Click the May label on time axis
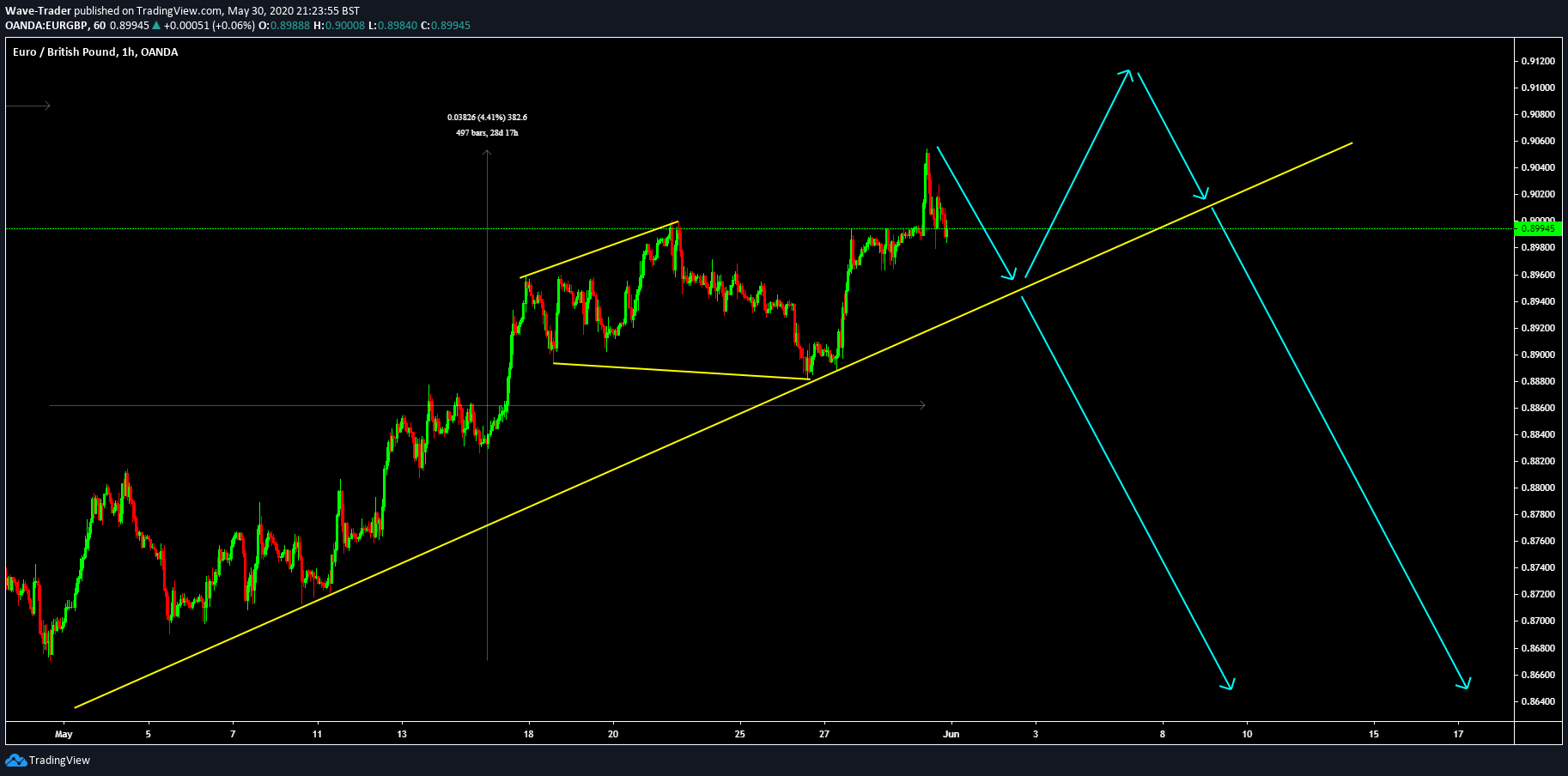 pyautogui.click(x=64, y=734)
